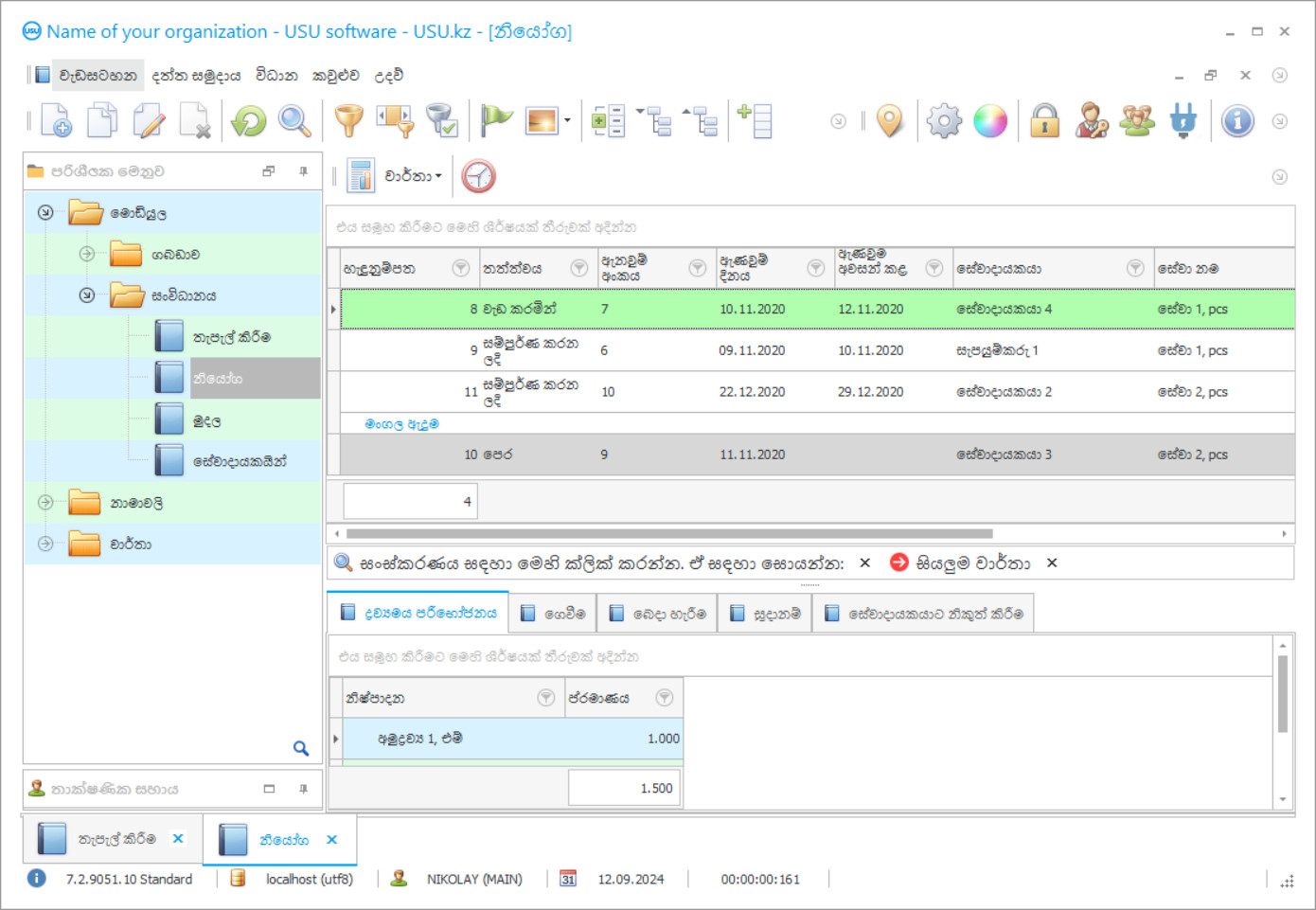Open the වැඩසටහන menu
This screenshot has height=910, width=1316.
[98, 75]
